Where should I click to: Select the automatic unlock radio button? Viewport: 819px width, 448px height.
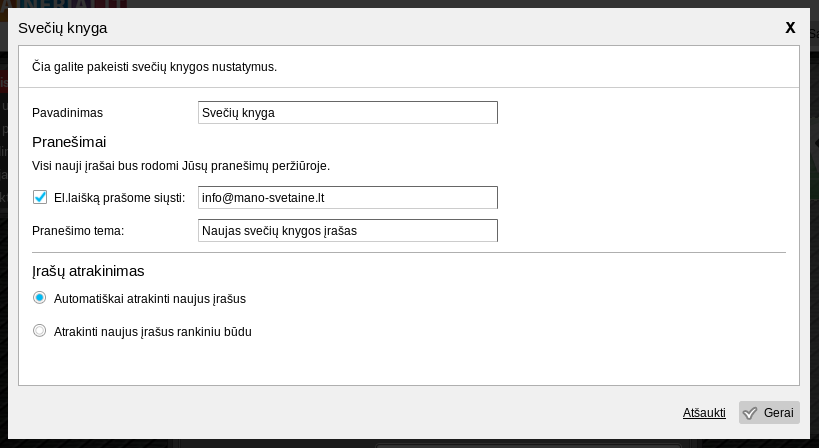[x=40, y=298]
